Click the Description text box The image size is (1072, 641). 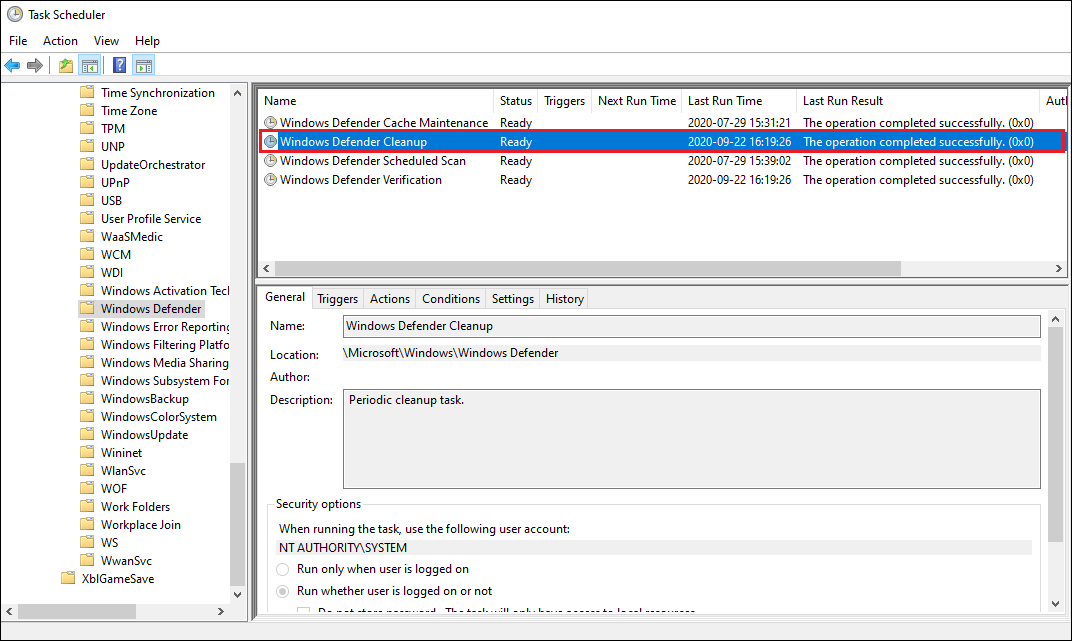click(x=691, y=439)
